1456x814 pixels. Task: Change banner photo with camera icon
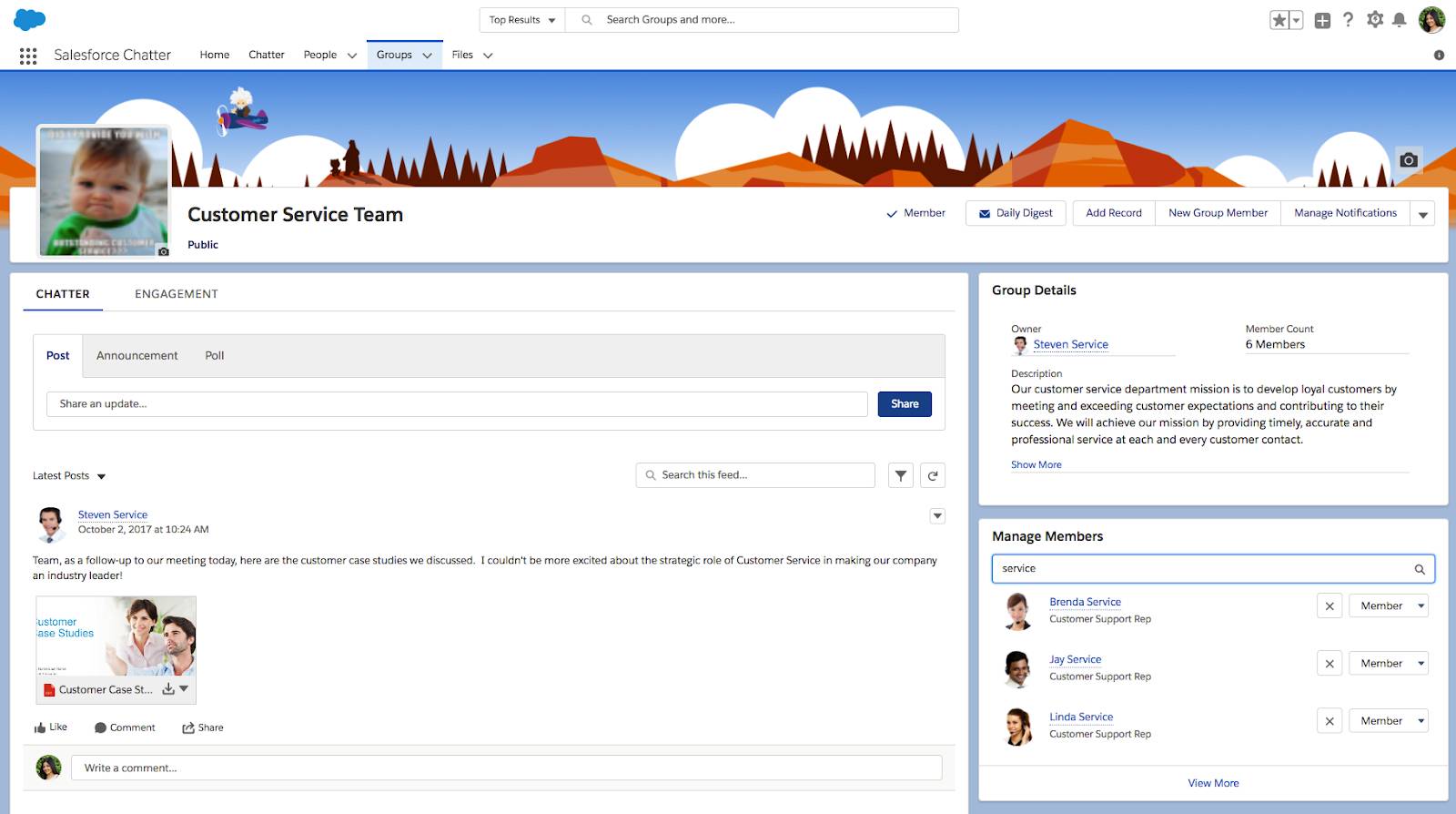pyautogui.click(x=1409, y=160)
